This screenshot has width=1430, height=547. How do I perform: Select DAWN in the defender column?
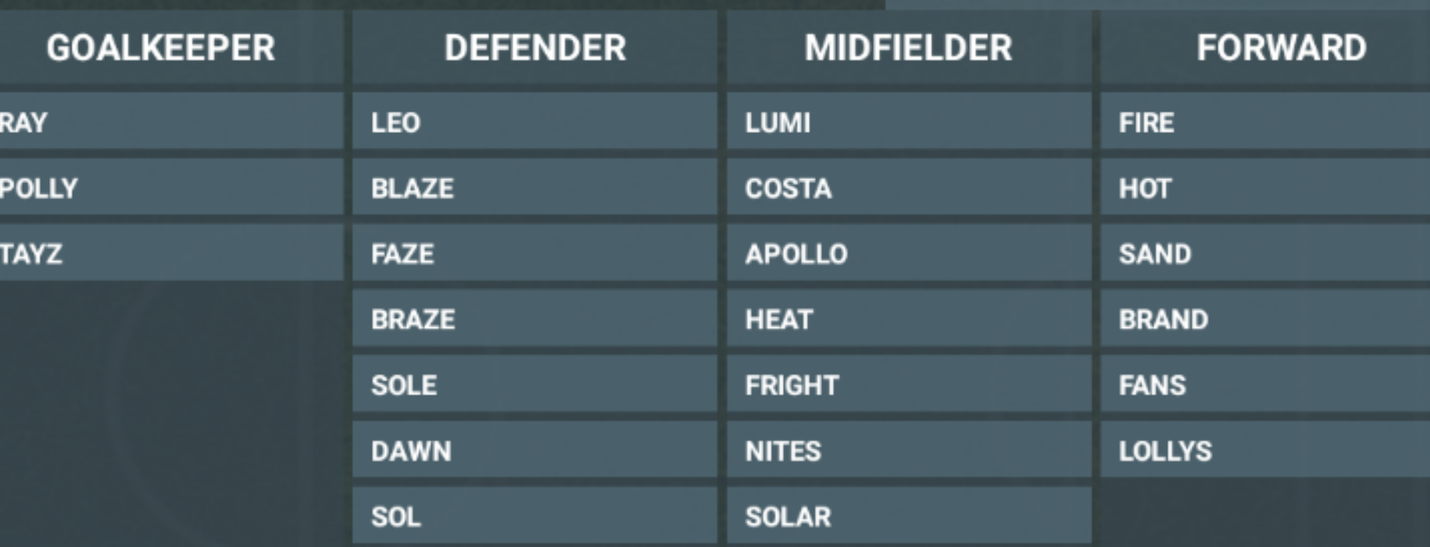tap(535, 450)
